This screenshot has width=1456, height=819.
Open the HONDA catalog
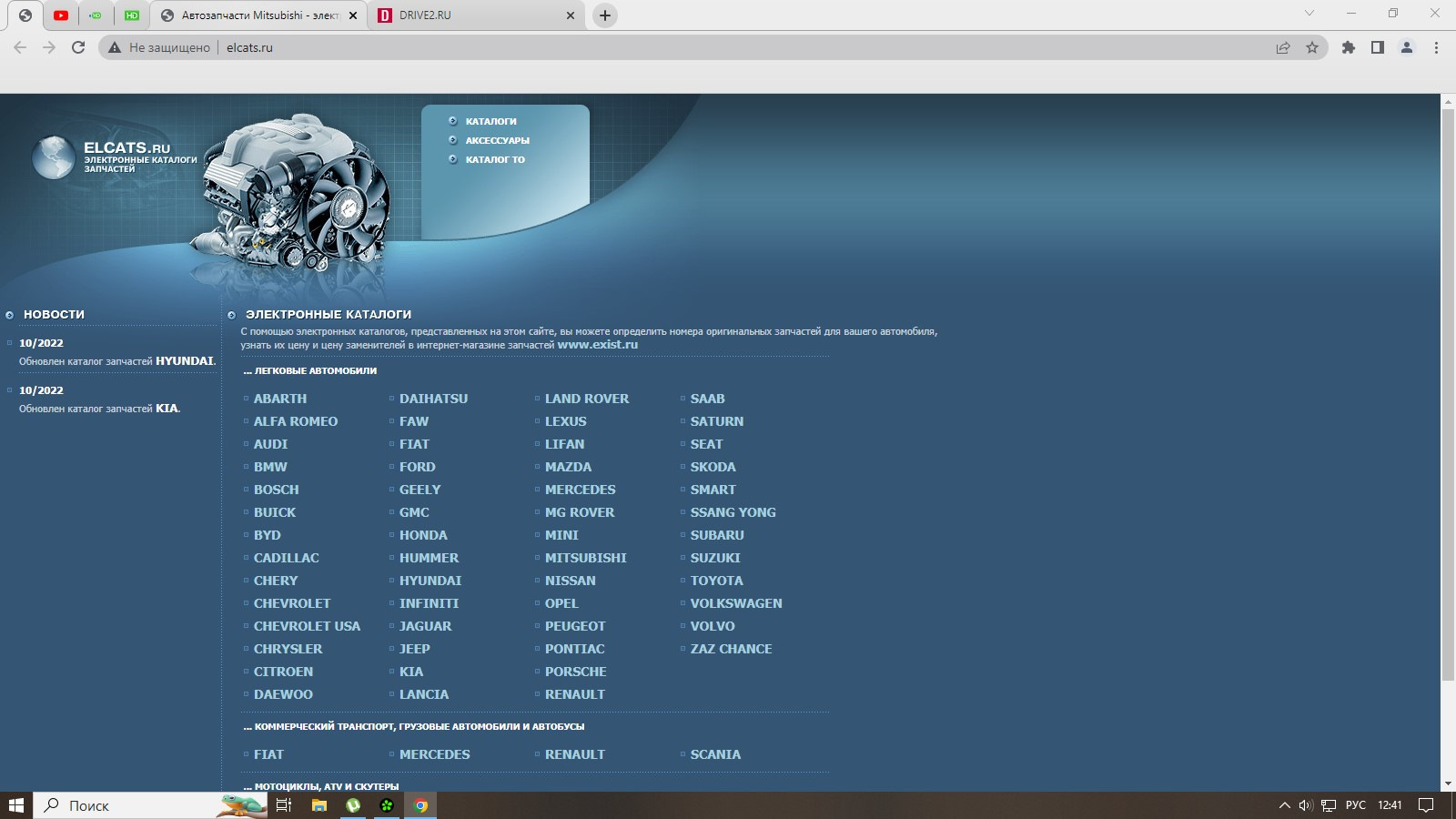pos(423,535)
